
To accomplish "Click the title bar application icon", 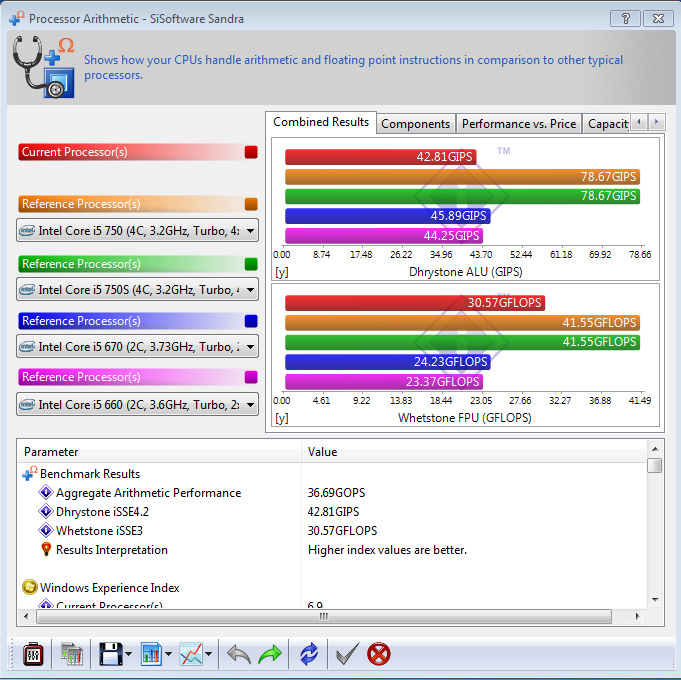I will click(17, 18).
